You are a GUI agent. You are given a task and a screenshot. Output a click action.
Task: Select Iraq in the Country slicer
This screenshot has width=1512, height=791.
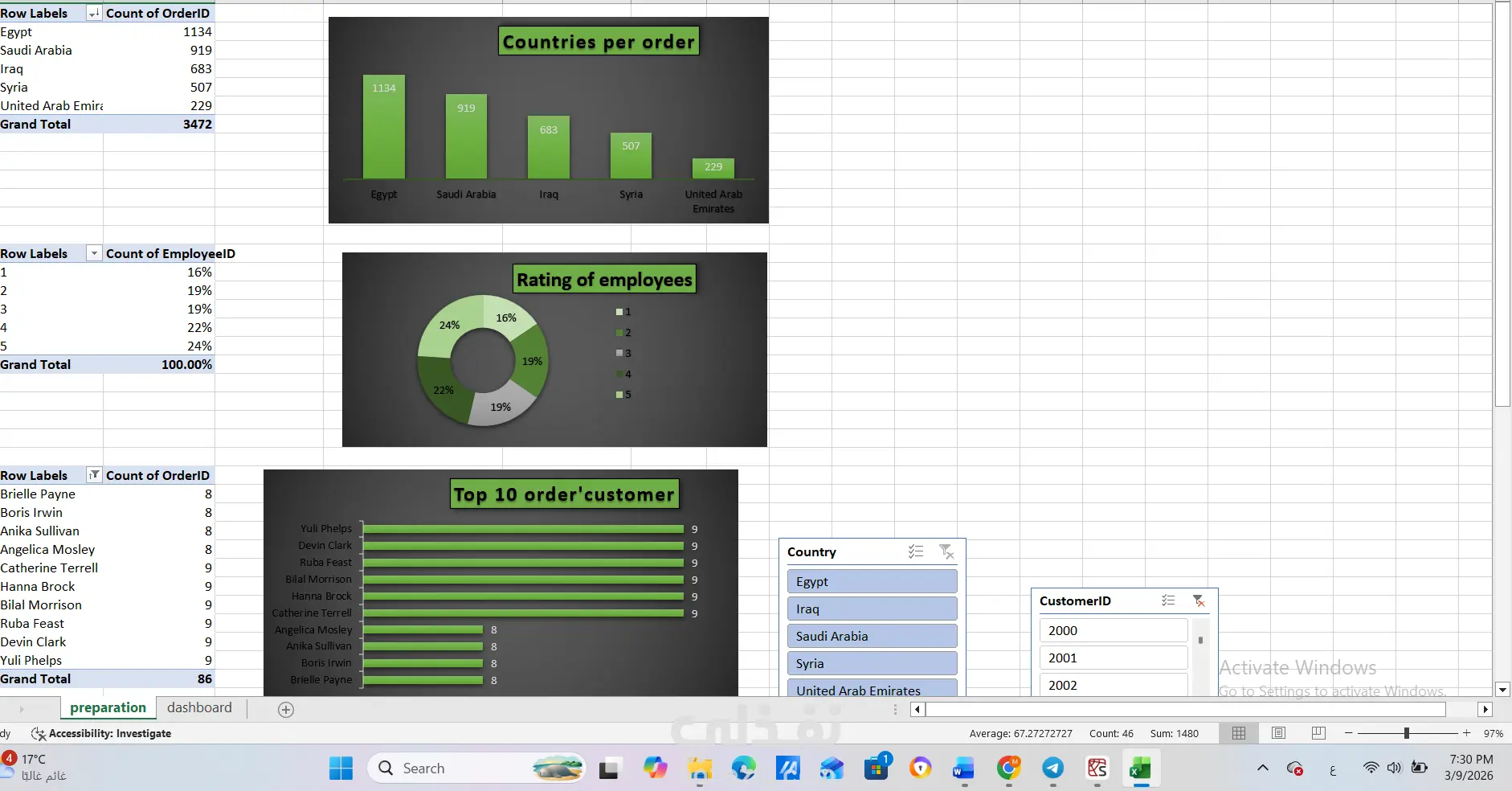click(872, 609)
